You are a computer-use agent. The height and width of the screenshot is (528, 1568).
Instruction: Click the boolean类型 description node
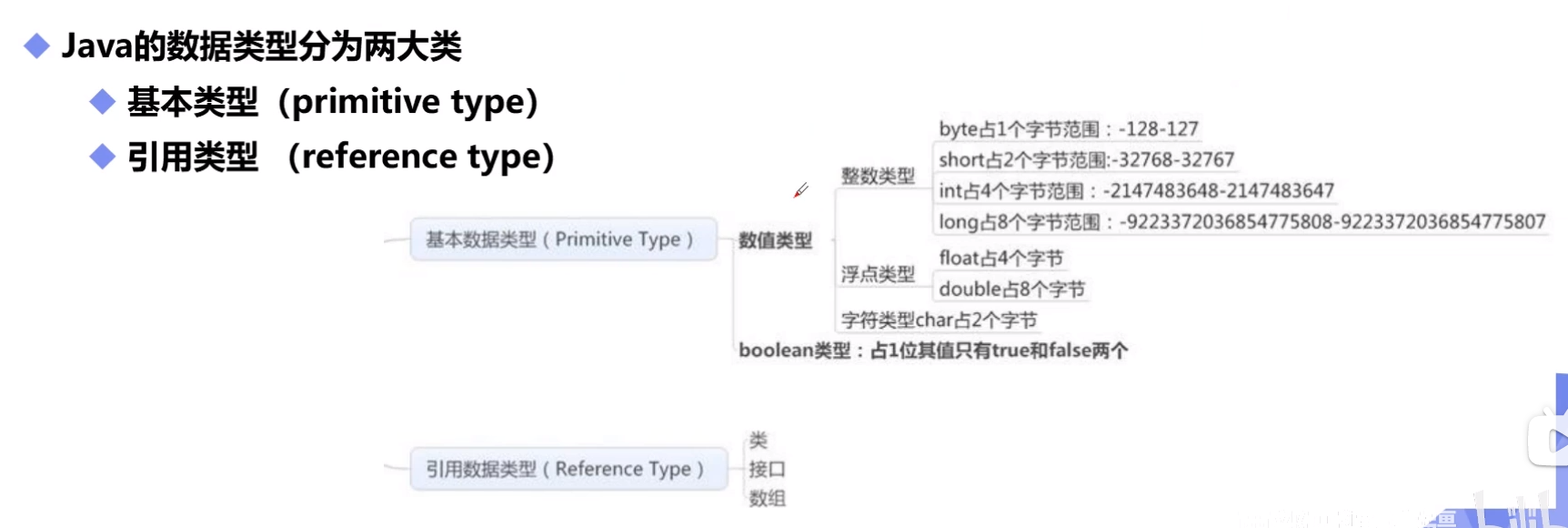tap(933, 350)
